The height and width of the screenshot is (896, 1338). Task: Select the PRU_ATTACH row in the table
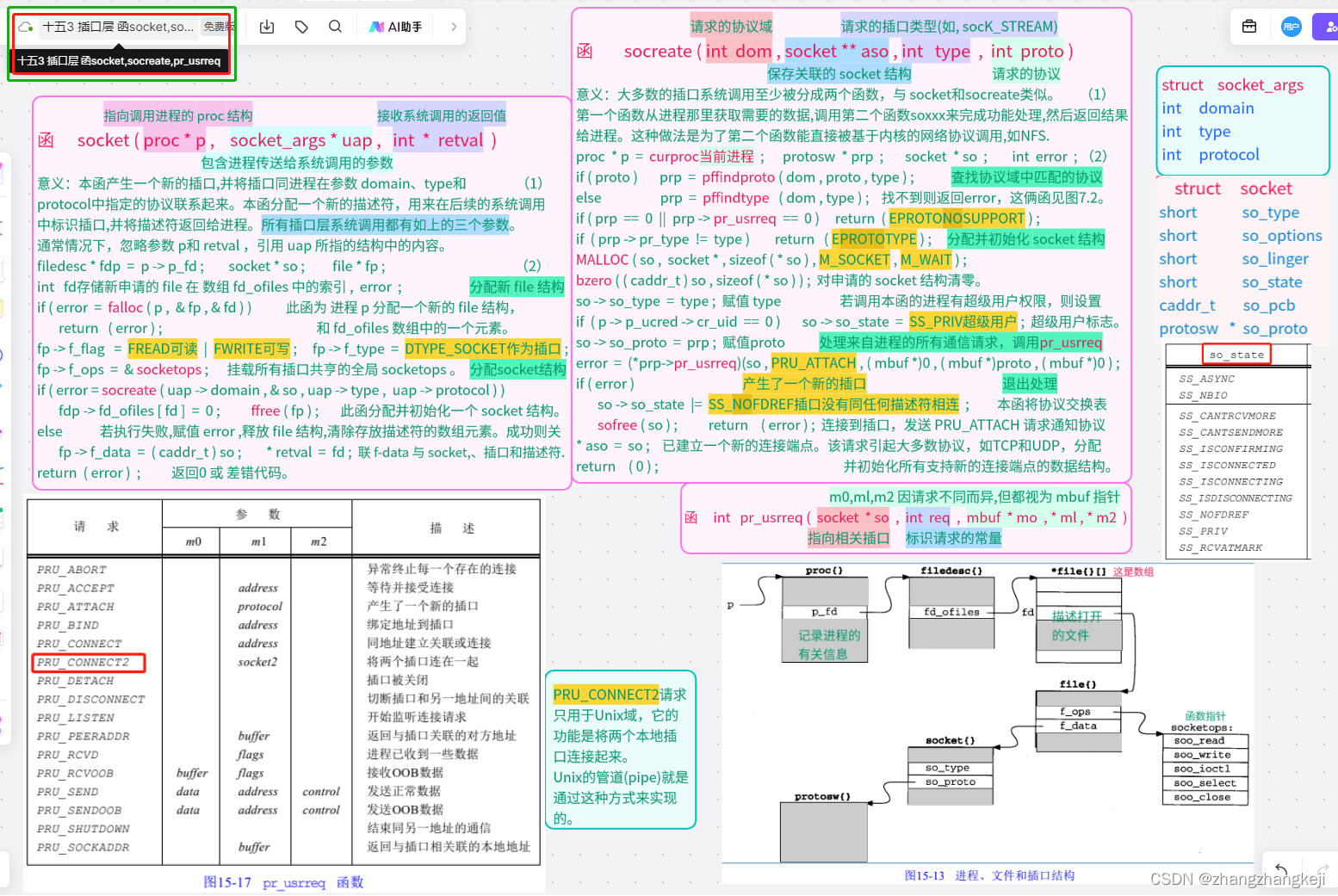[76, 607]
